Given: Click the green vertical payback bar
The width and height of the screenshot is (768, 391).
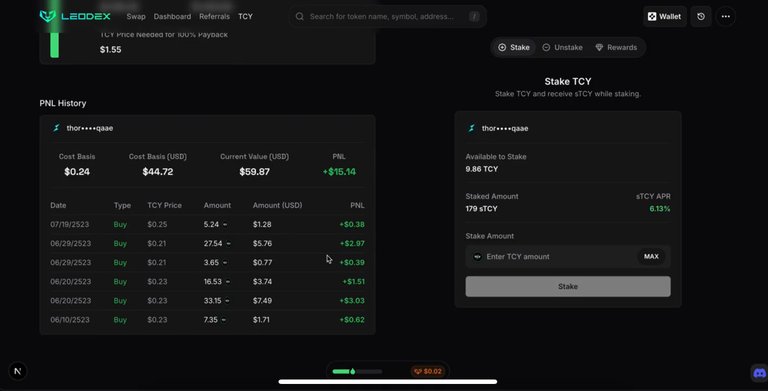Looking at the screenshot, I should click(54, 45).
